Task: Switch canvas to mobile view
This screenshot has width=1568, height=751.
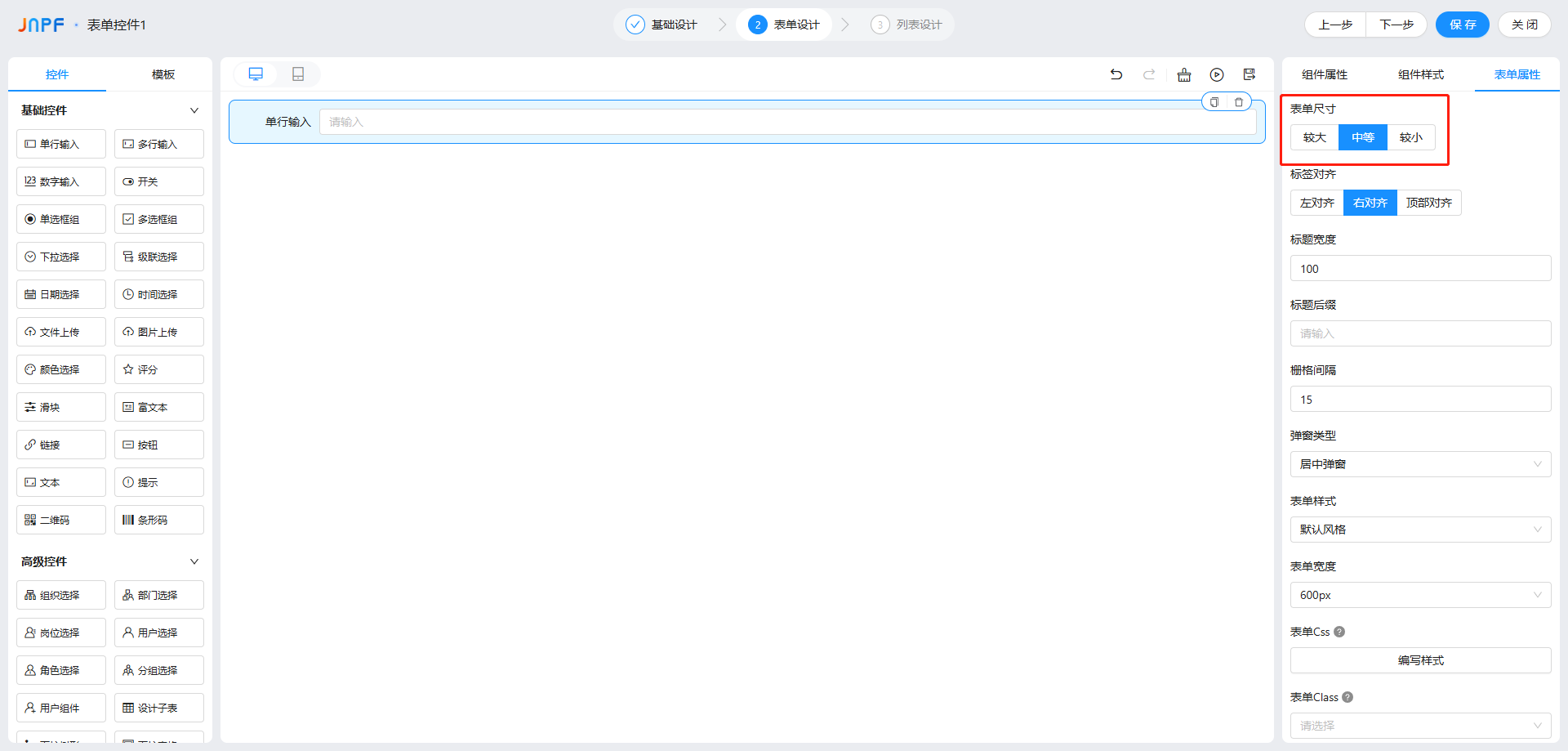Action: point(298,74)
